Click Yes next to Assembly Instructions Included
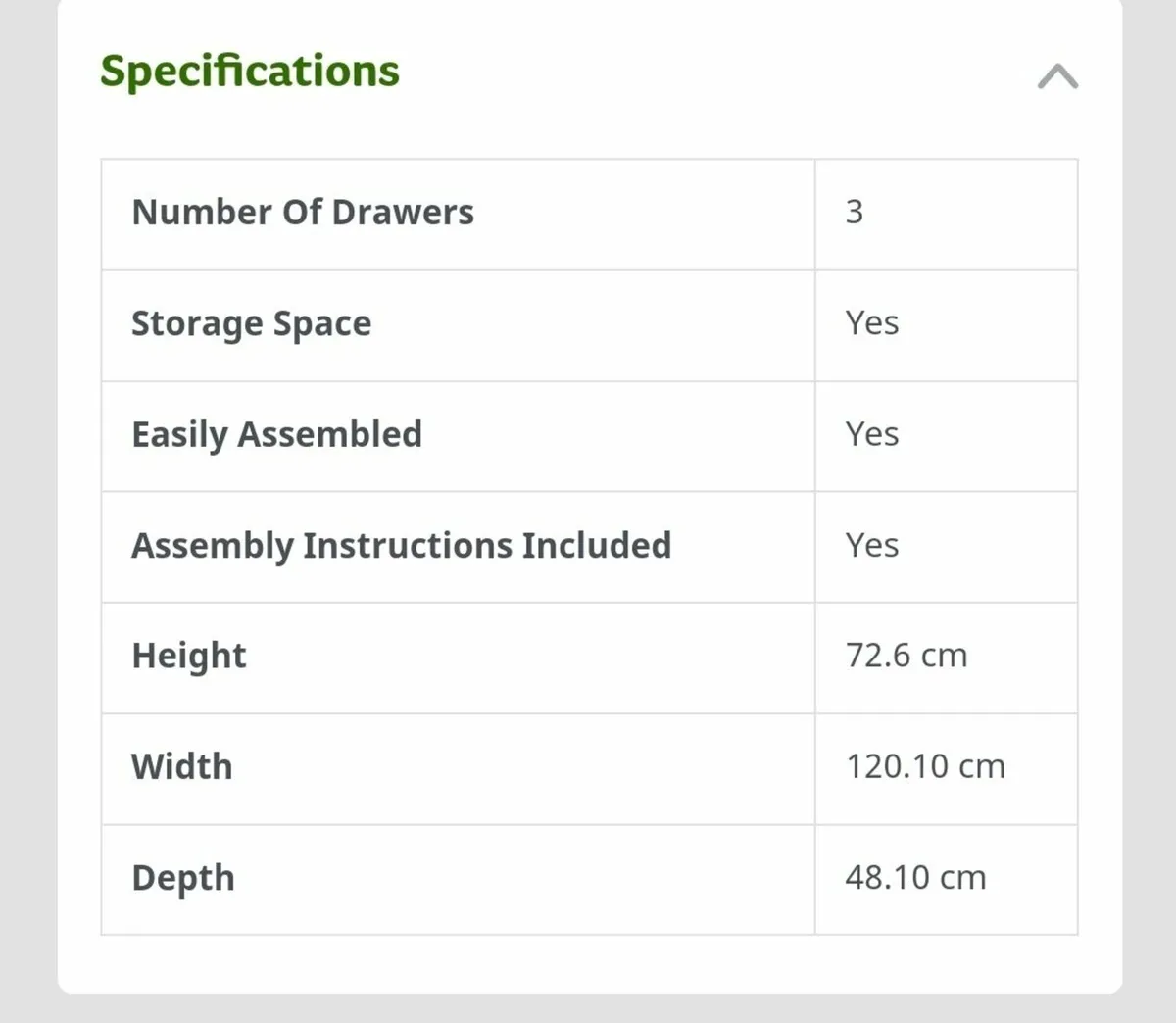Screen dimensions: 1176x1023 (872, 545)
